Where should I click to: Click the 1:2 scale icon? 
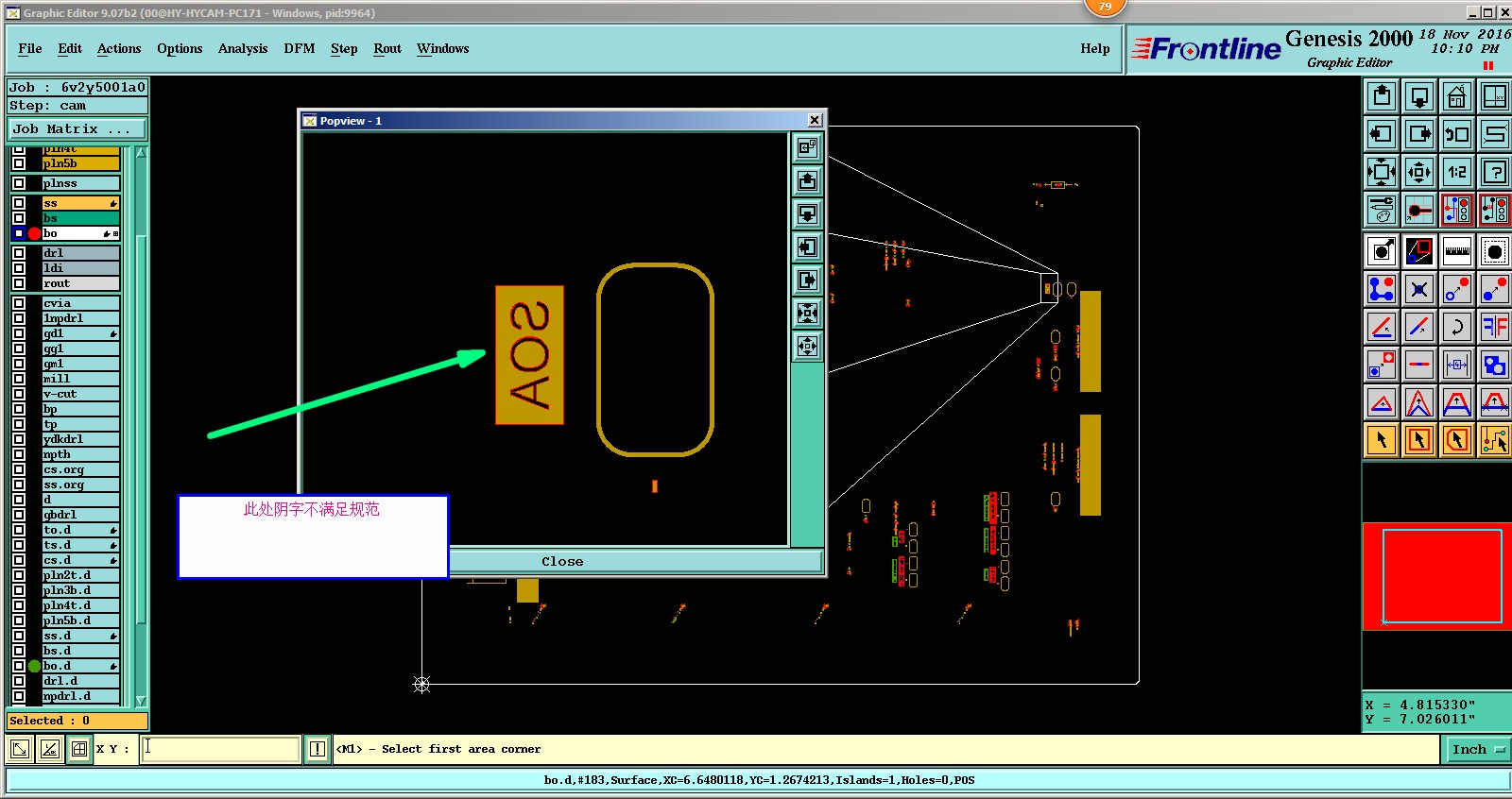pos(1457,171)
